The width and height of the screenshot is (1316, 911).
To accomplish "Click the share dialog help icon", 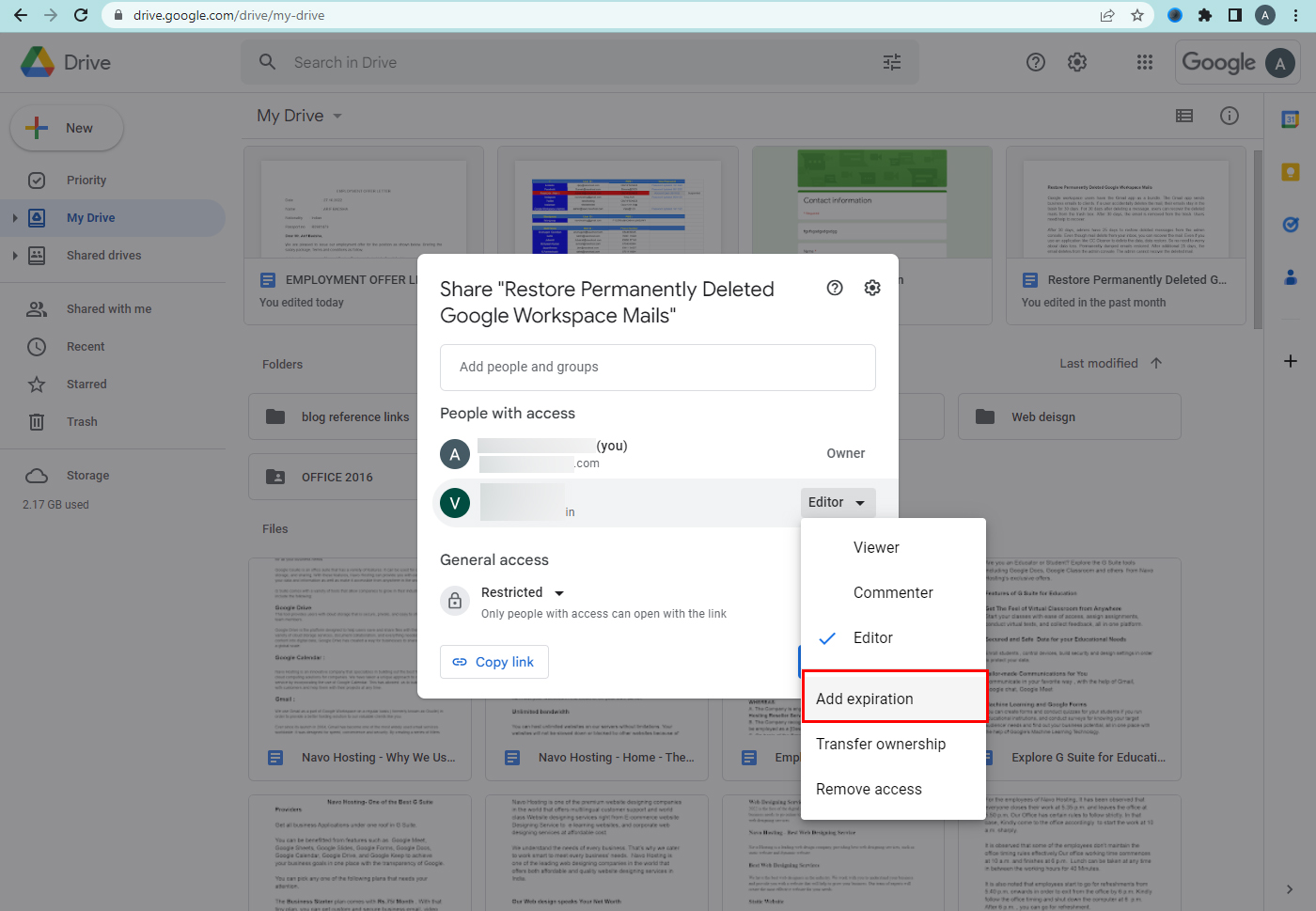I will (x=835, y=288).
